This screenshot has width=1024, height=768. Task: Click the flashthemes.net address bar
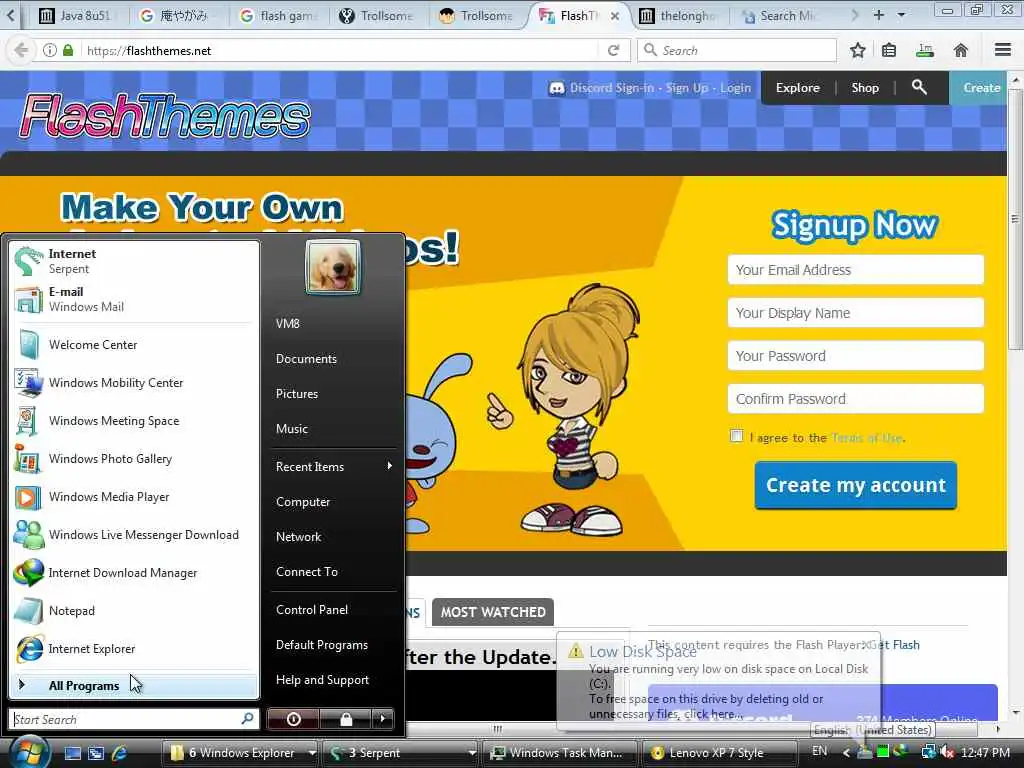[340, 50]
